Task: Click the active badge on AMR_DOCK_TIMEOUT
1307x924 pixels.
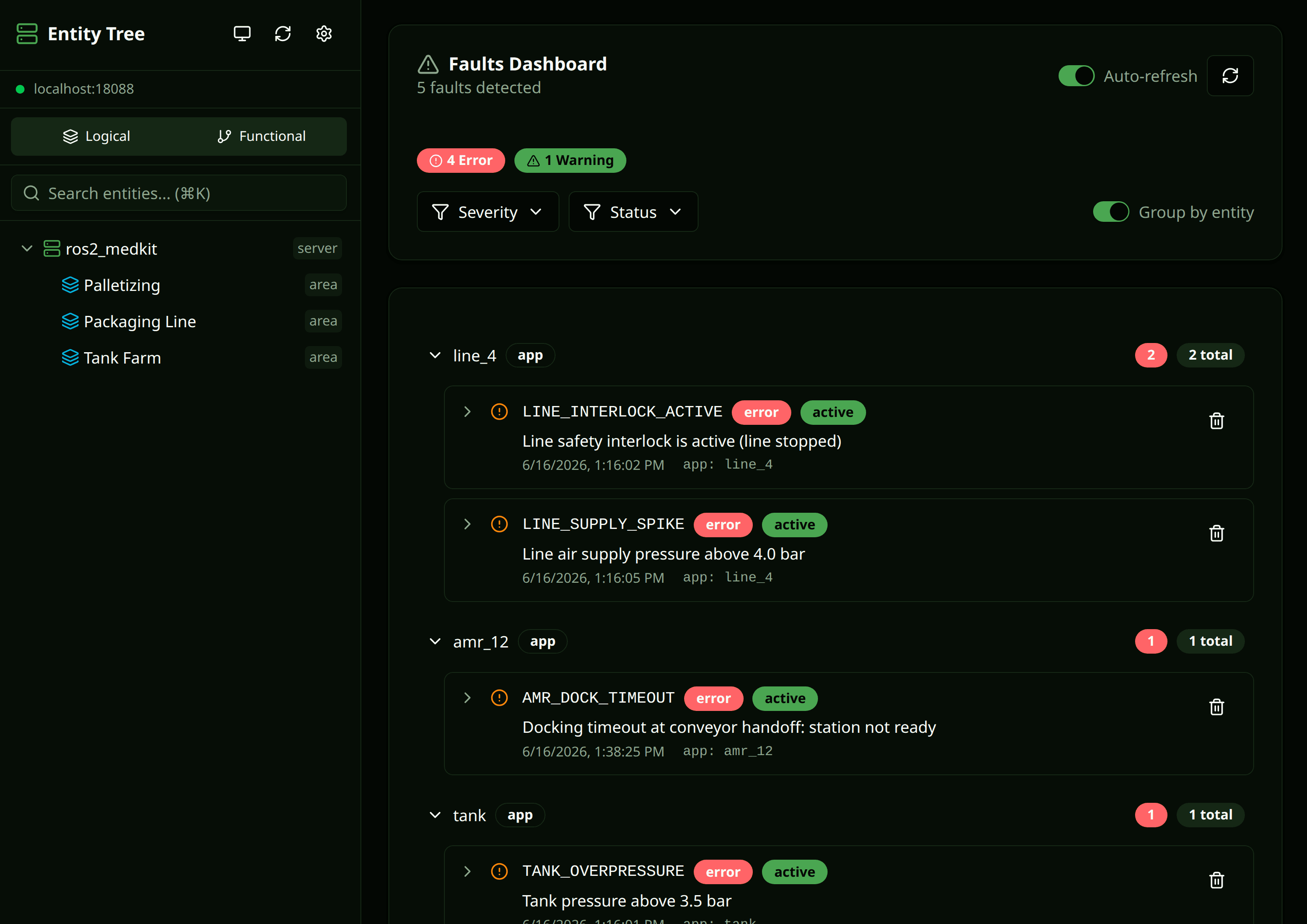Action: pyautogui.click(x=785, y=698)
